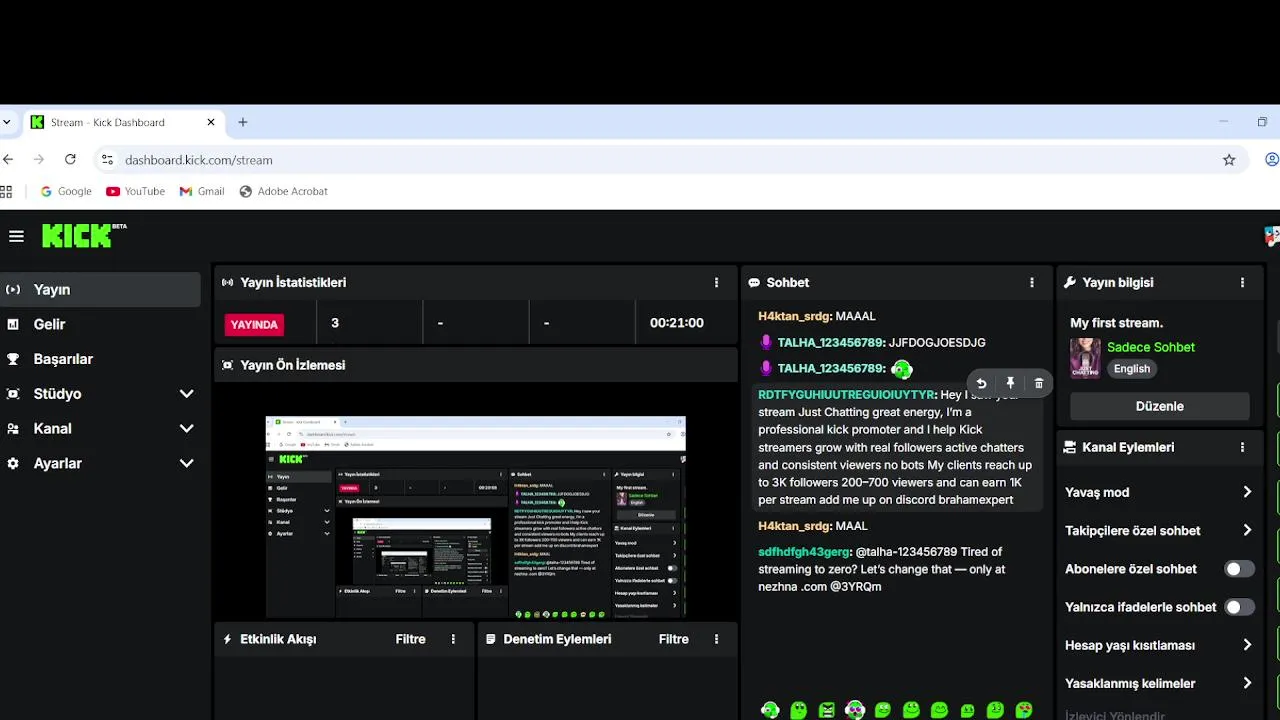Open a new browser tab
The width and height of the screenshot is (1280, 720).
(x=242, y=122)
